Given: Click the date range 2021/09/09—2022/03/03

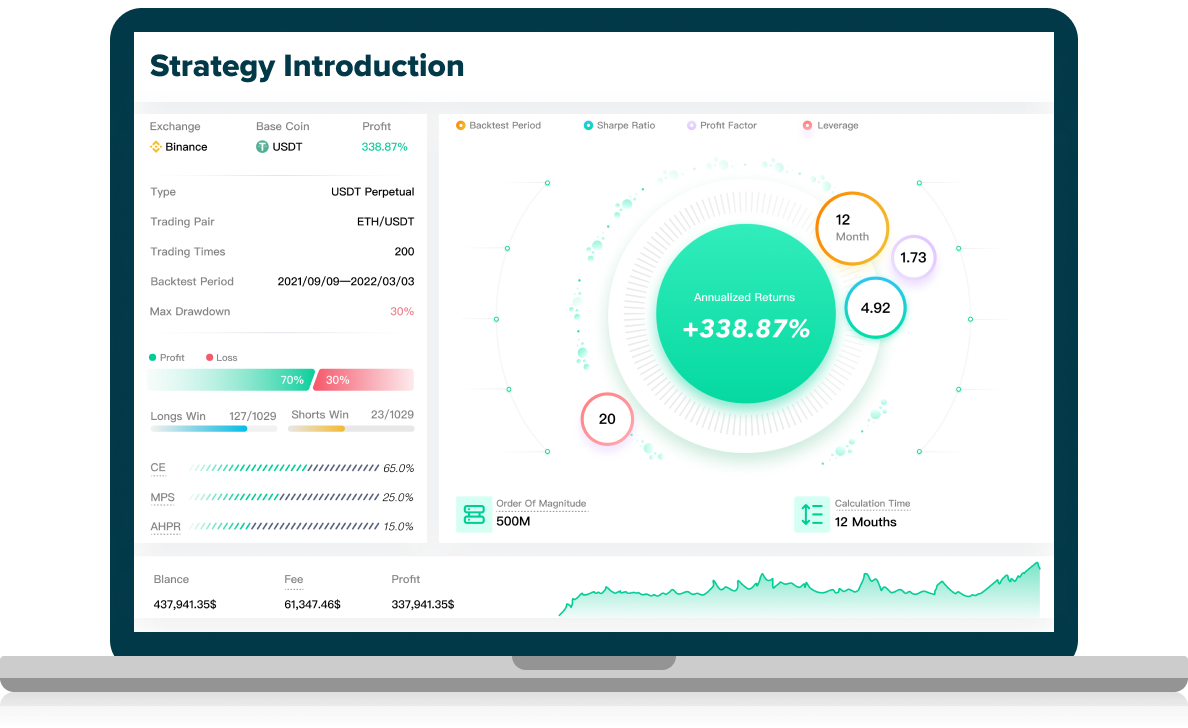Looking at the screenshot, I should (x=345, y=281).
